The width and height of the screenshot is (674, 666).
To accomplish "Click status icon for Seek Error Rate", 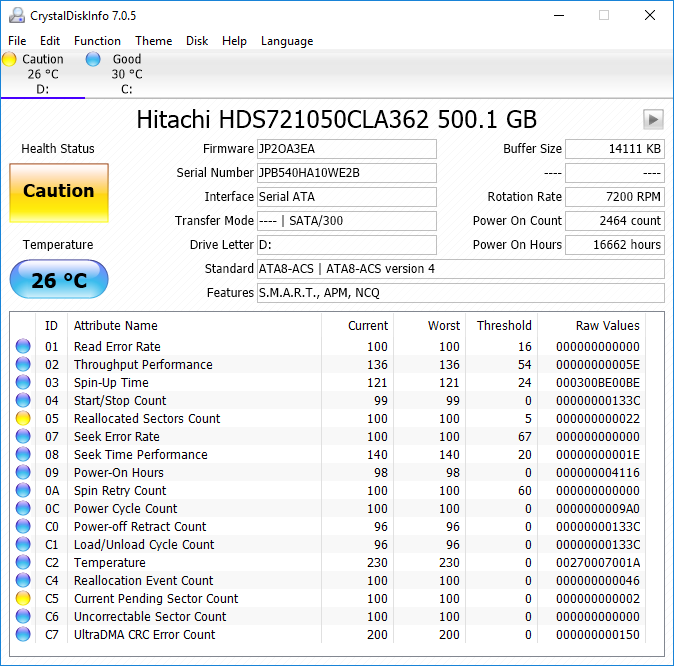I will tap(23, 436).
